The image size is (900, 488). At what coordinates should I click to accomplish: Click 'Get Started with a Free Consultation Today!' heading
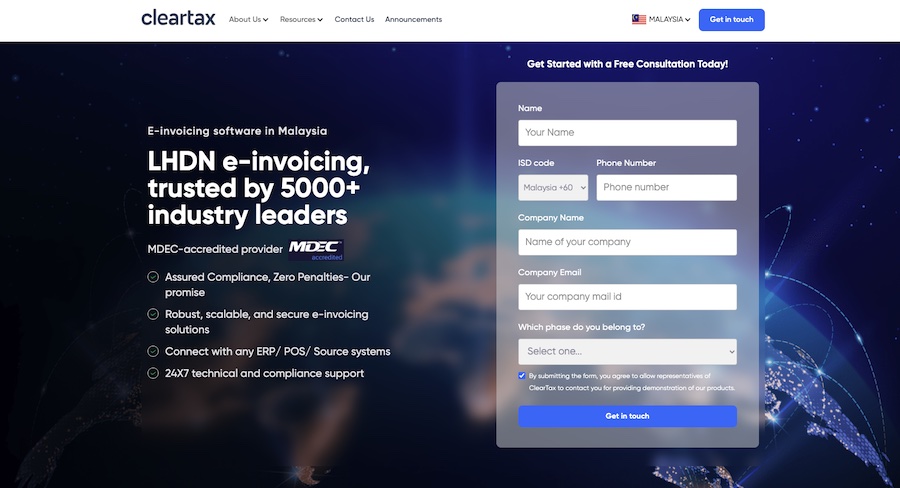pos(627,64)
